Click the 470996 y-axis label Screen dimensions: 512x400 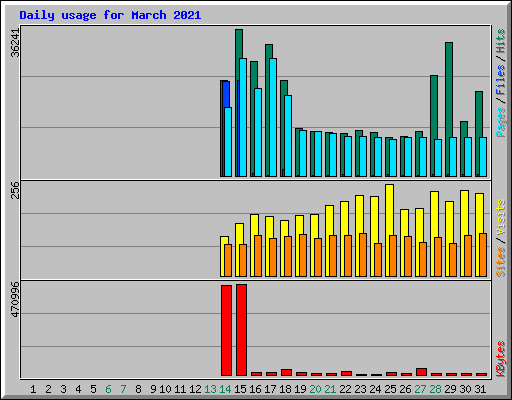(x=15, y=299)
